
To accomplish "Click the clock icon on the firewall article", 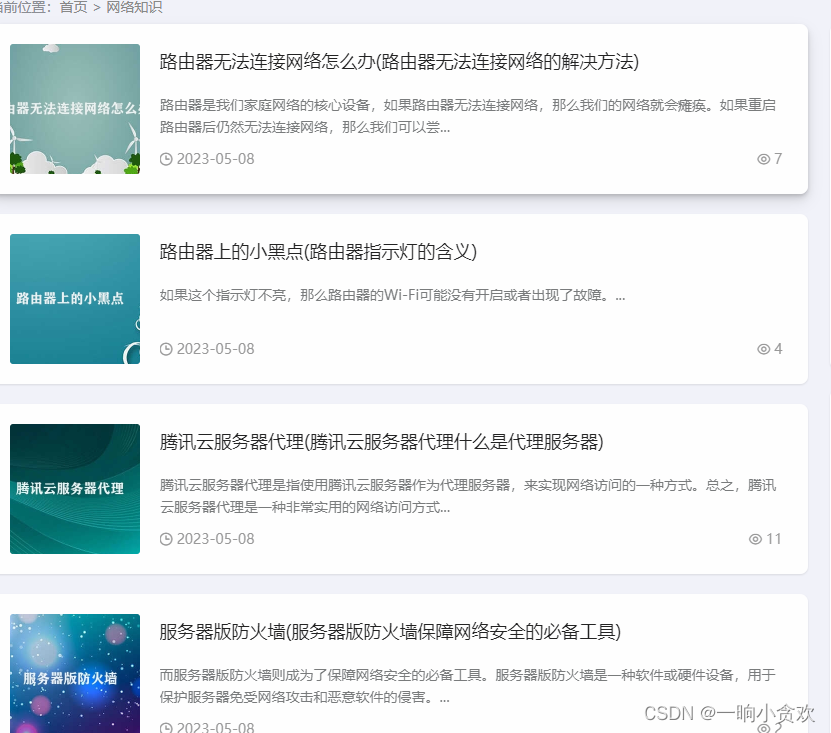I will (166, 727).
